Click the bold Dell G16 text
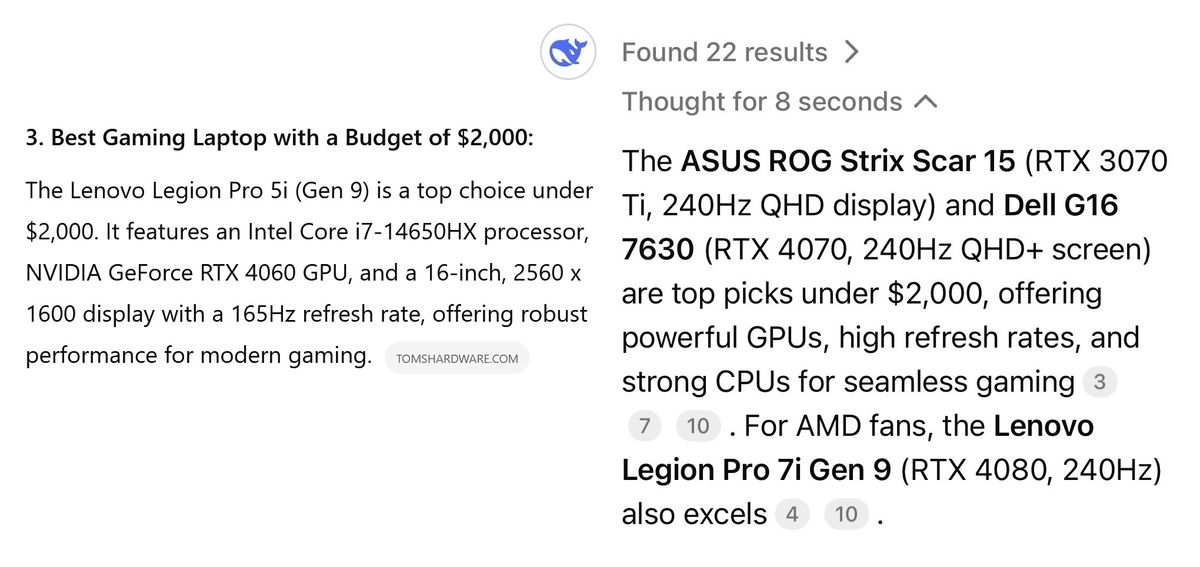The height and width of the screenshot is (567, 1200). tap(1060, 205)
